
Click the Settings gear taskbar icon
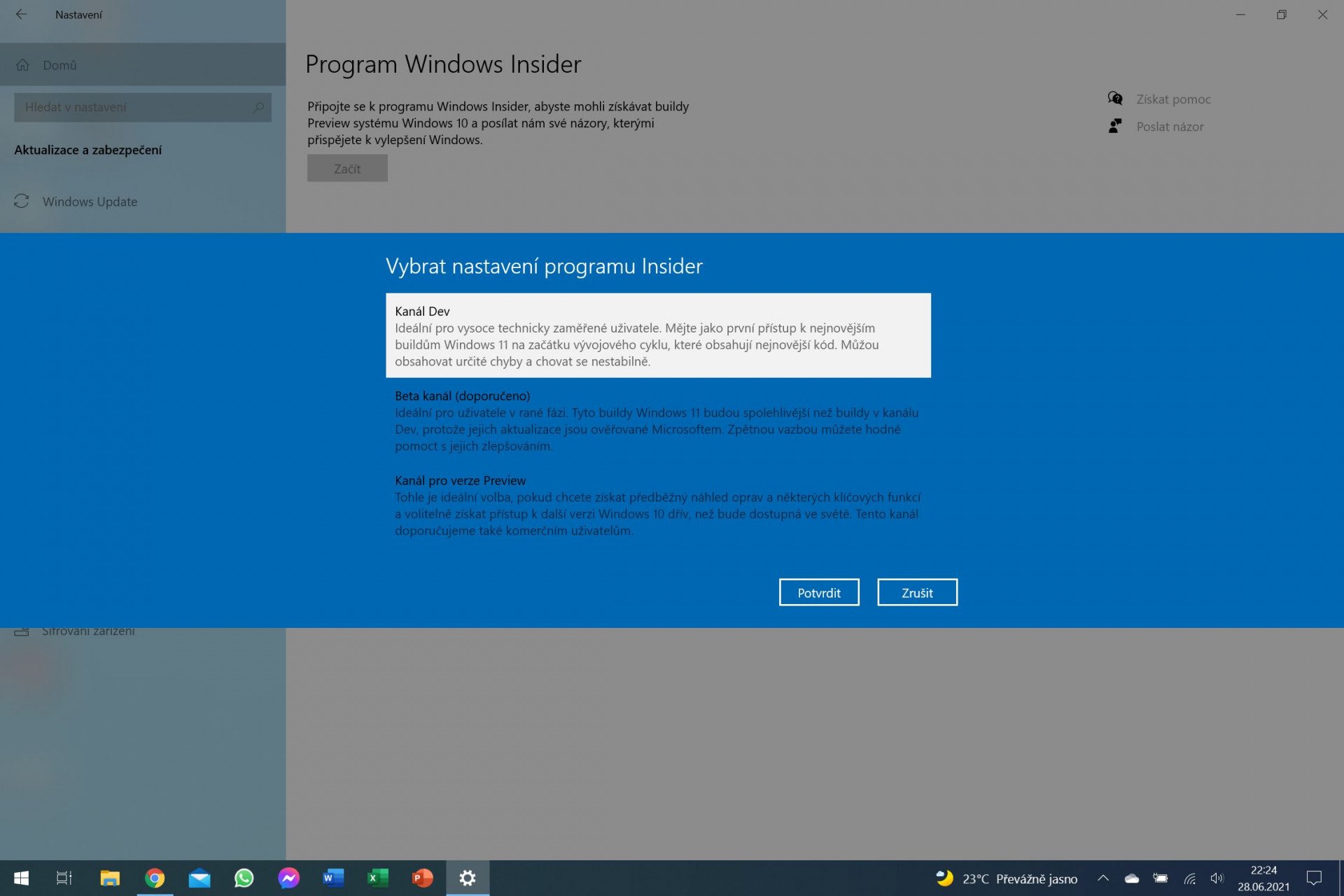tap(468, 878)
